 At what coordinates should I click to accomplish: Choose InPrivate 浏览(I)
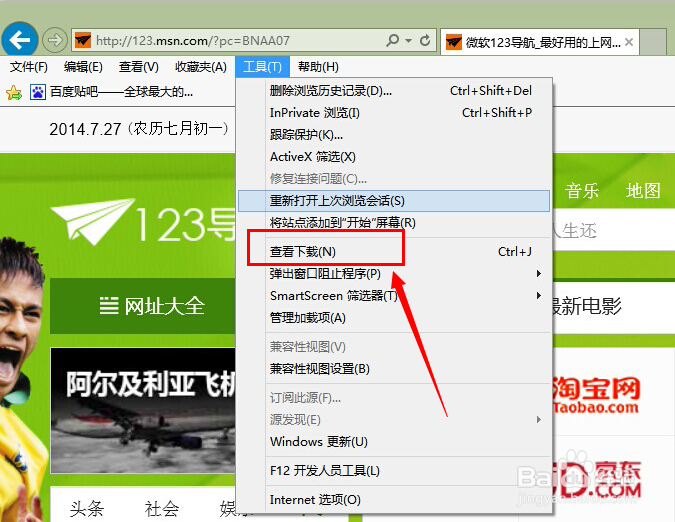pos(394,113)
